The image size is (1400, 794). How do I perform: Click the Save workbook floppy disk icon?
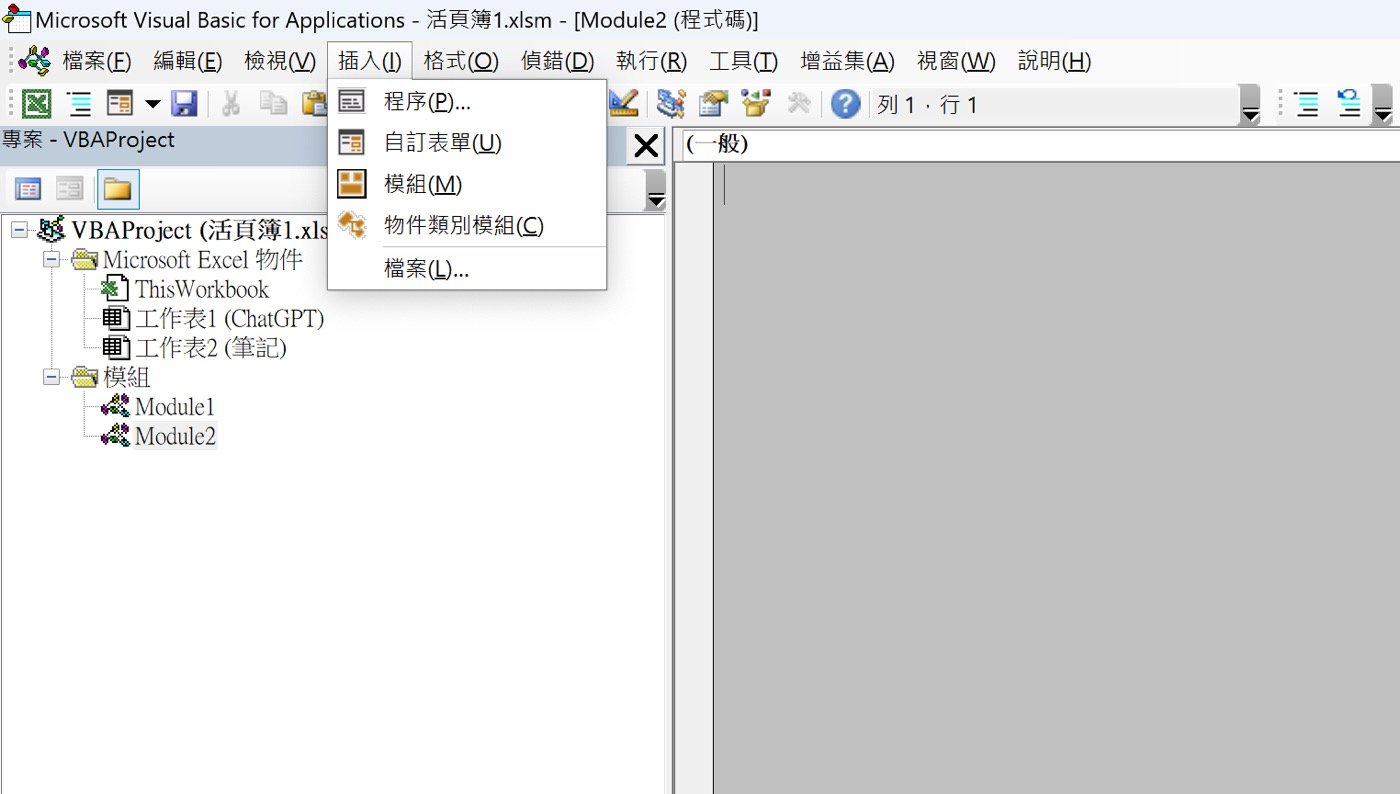[x=184, y=104]
